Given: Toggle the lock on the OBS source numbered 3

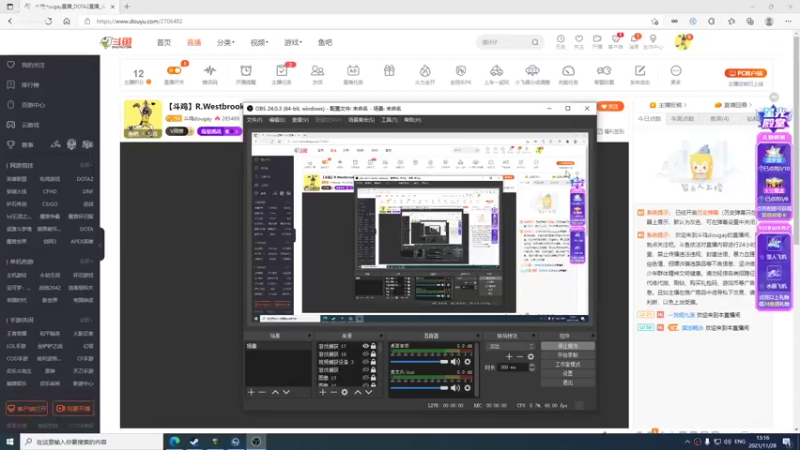Looking at the screenshot, I should (373, 362).
